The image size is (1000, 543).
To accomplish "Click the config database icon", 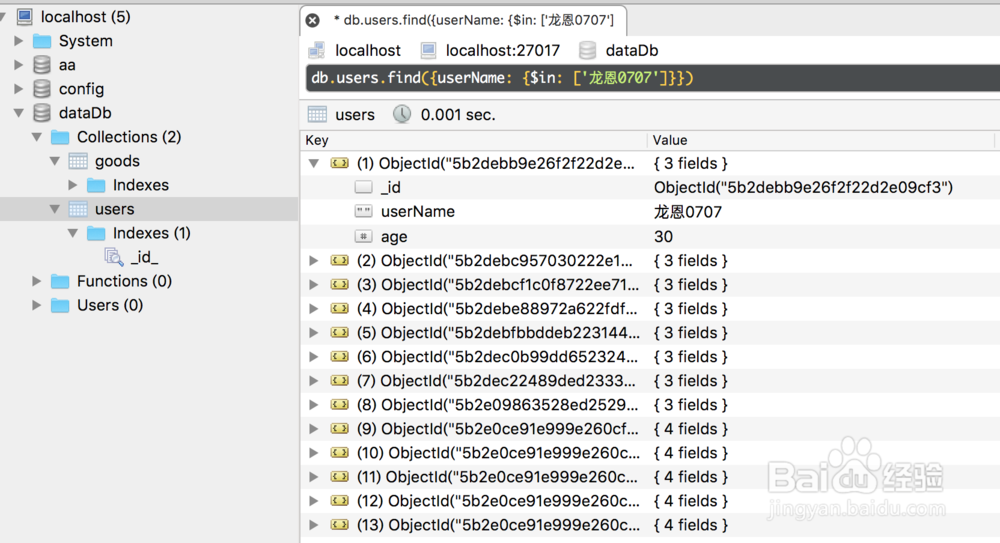I will click(x=42, y=89).
